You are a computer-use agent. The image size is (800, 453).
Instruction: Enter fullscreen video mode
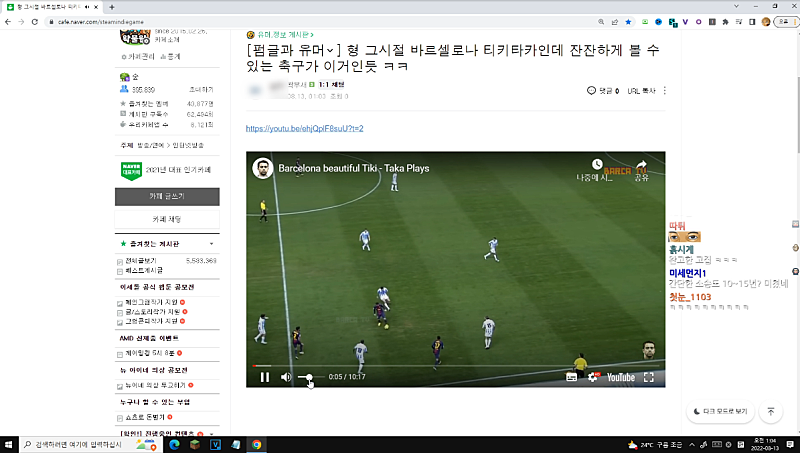(x=648, y=378)
